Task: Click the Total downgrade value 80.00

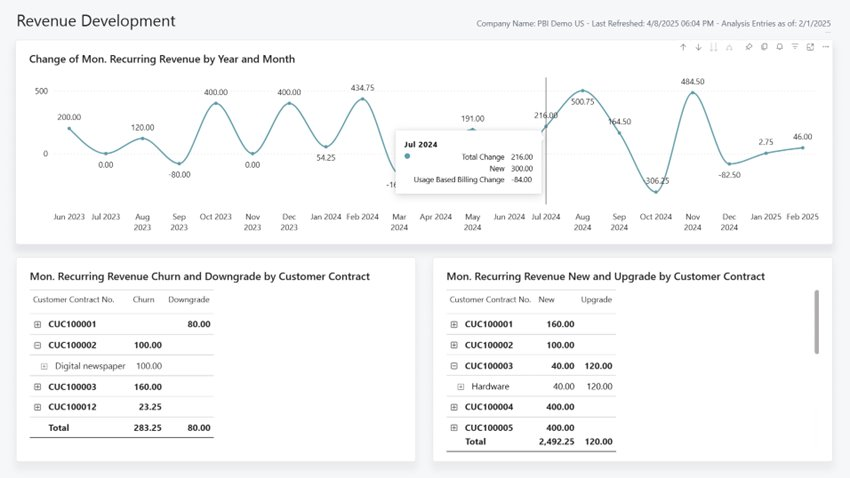Action: (199, 428)
